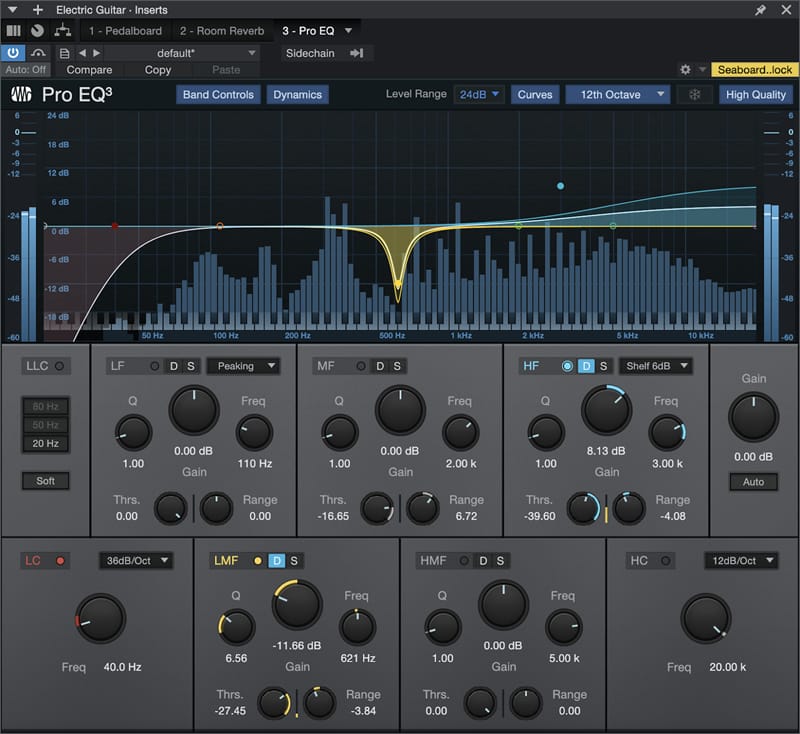The width and height of the screenshot is (800, 734).
Task: Open the LF Peaking filter type dropdown
Action: click(243, 366)
